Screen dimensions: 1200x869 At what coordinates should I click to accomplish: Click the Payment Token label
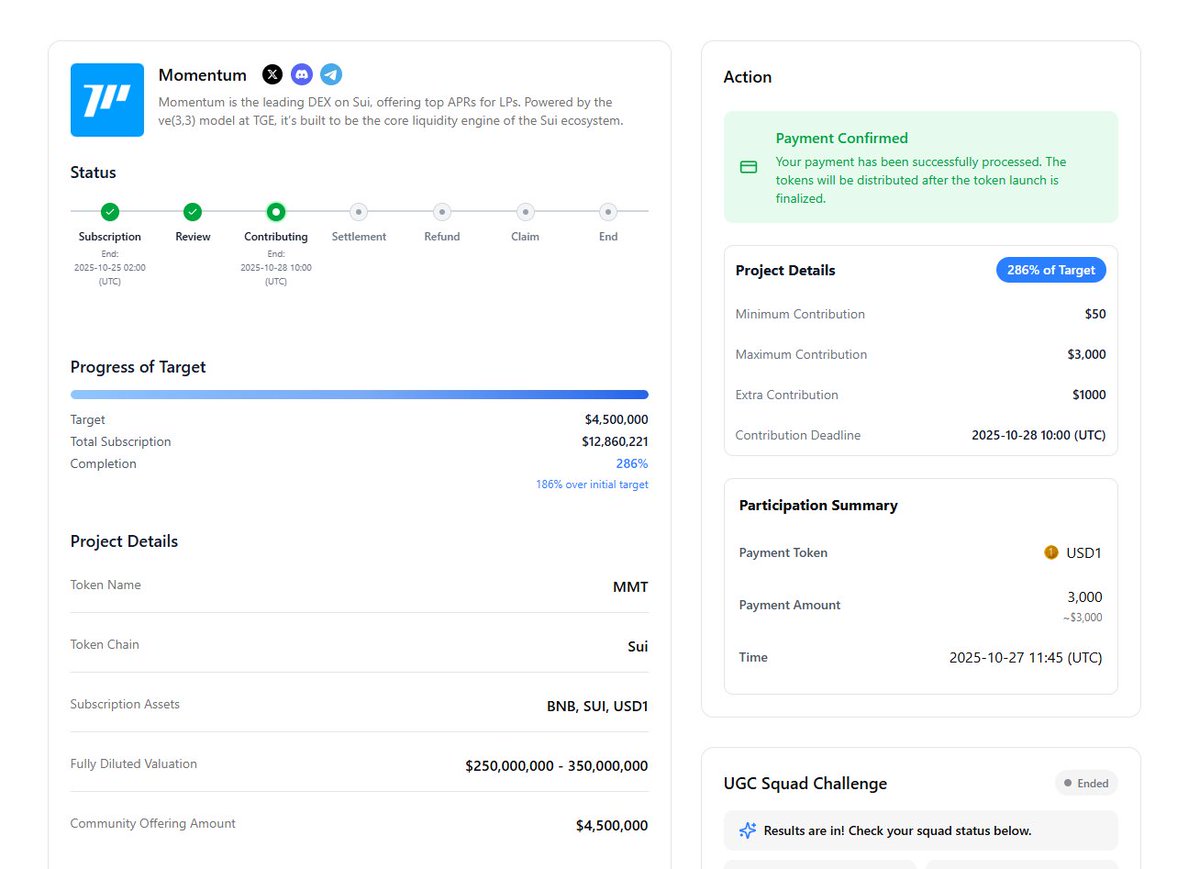pyautogui.click(x=783, y=552)
